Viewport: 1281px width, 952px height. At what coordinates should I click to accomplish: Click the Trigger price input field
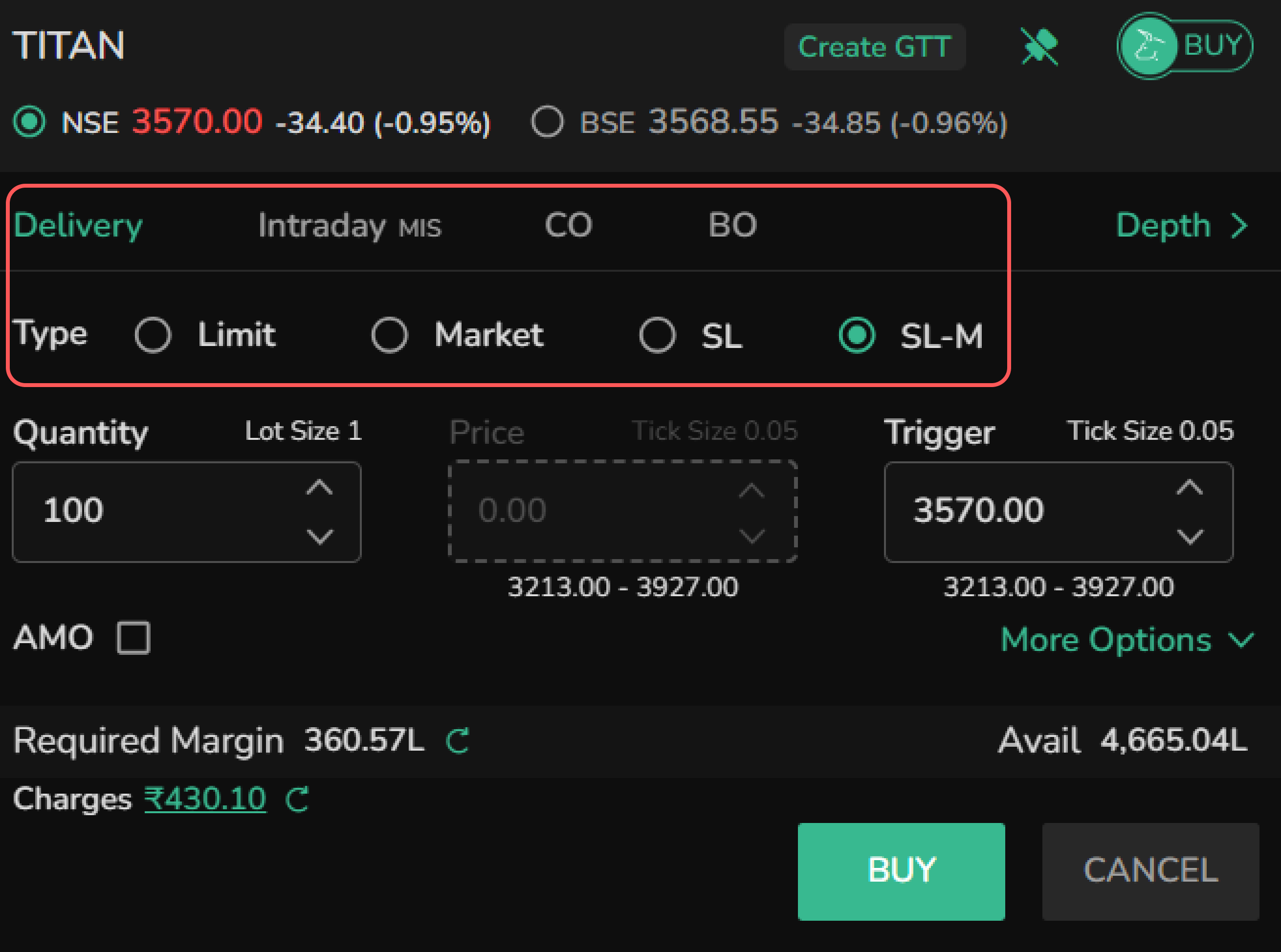[1059, 512]
